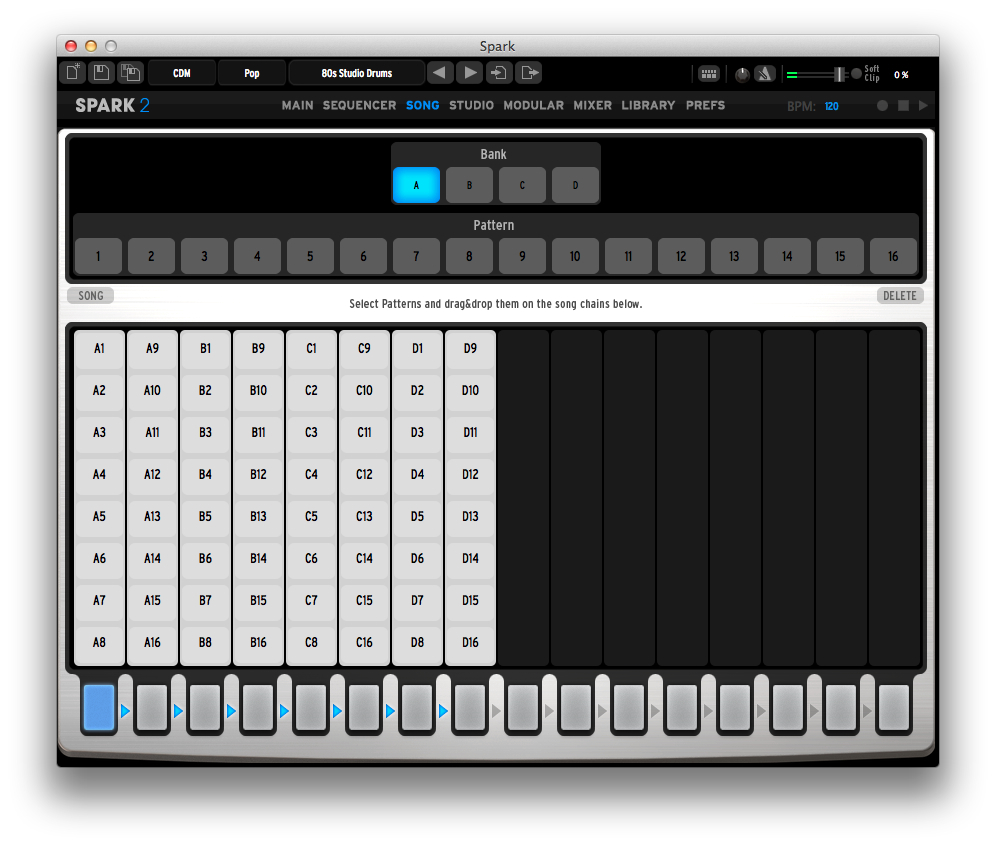Click the tempo knob icon in the toolbar
This screenshot has width=996, height=846.
pos(742,74)
